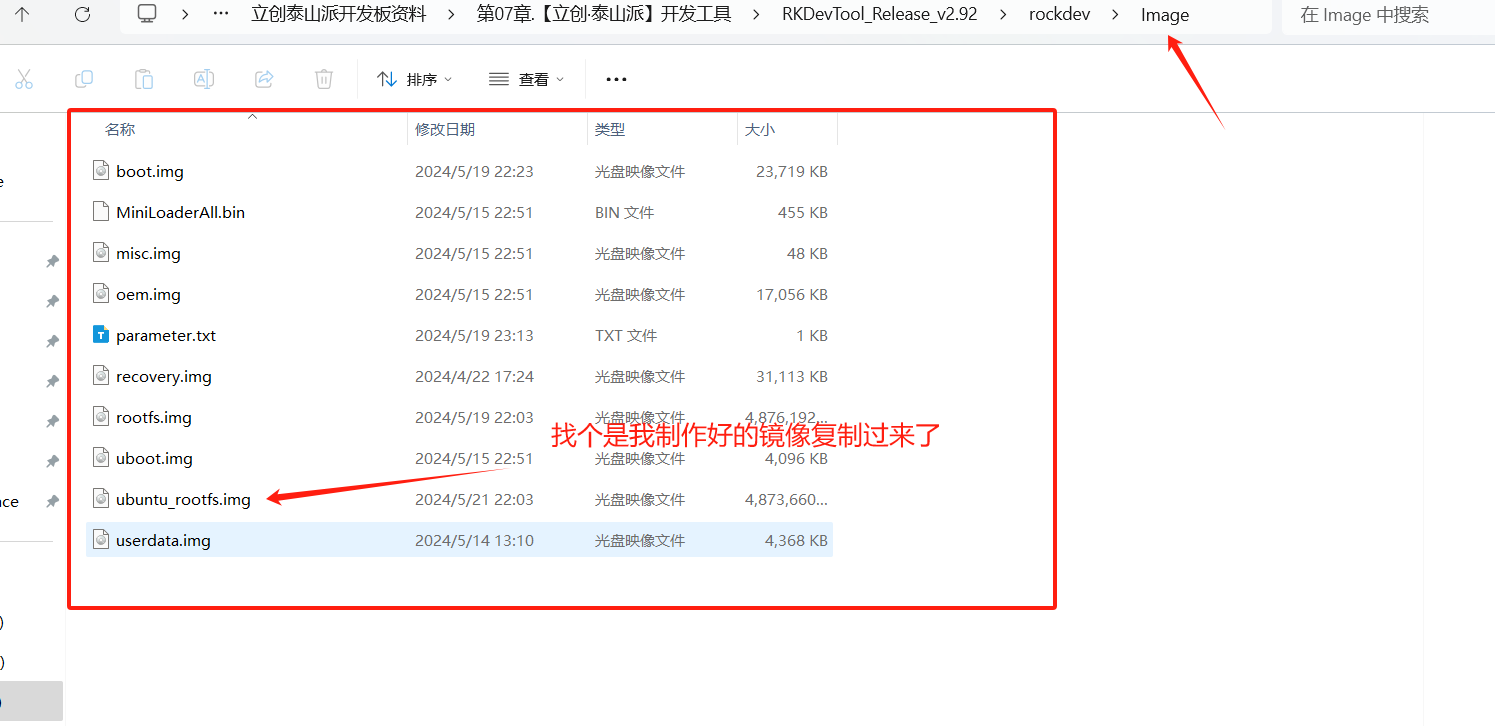Click size 455 KB of MiniLoaderAll.bin
Image resolution: width=1495 pixels, height=726 pixels.
(x=803, y=212)
